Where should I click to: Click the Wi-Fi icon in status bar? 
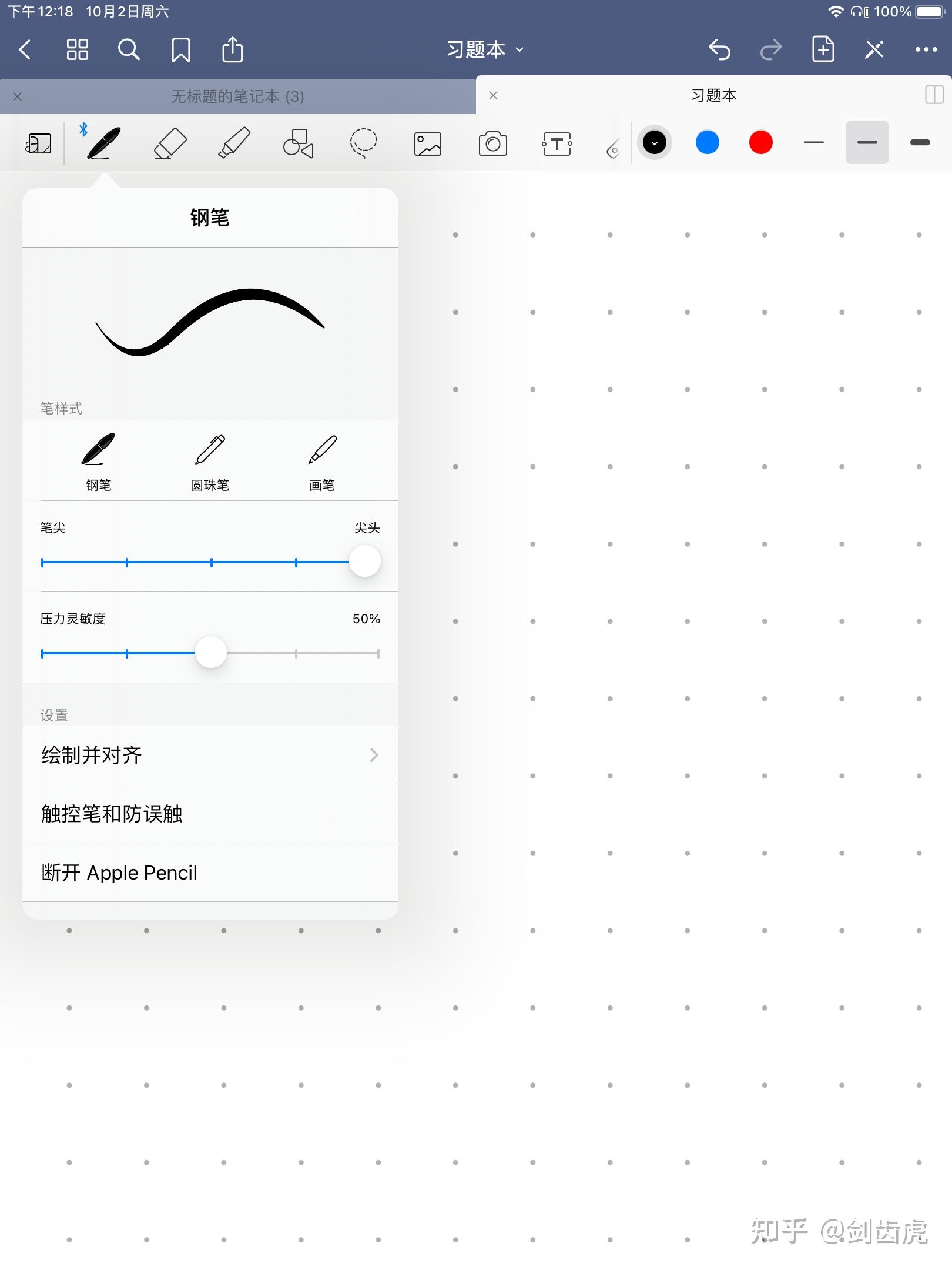point(835,12)
